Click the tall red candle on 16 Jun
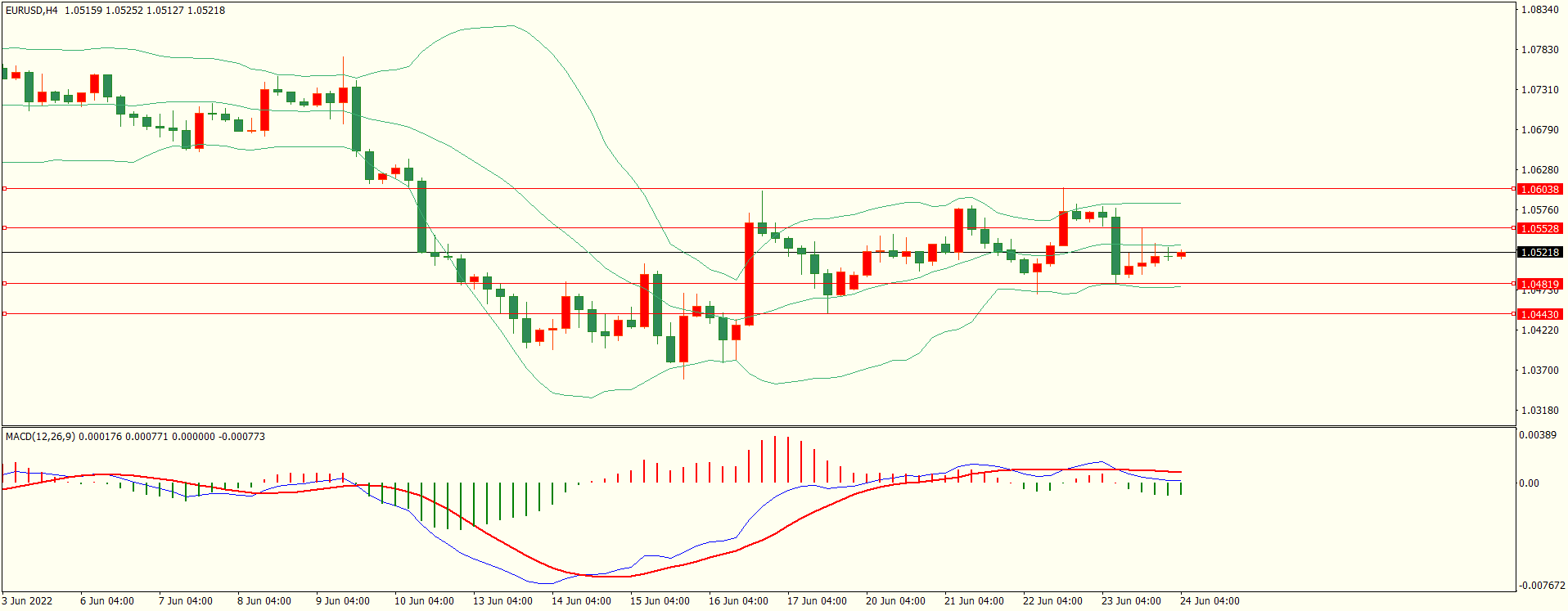This screenshot has height=611, width=1568. tap(749, 274)
